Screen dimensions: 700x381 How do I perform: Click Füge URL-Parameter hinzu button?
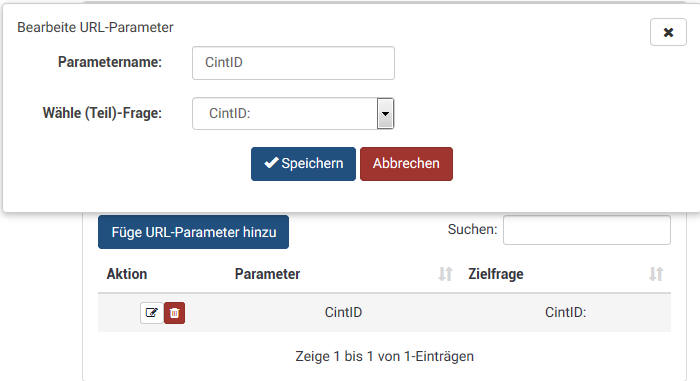click(193, 232)
